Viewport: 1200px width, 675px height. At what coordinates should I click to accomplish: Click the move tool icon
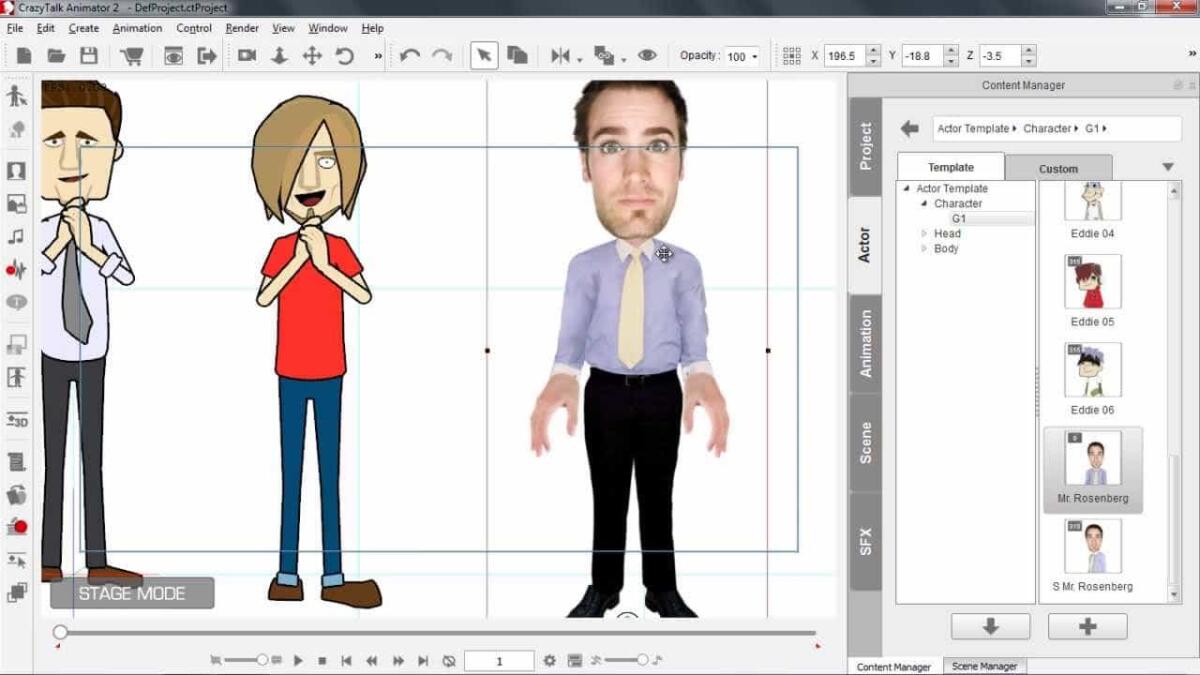(312, 56)
